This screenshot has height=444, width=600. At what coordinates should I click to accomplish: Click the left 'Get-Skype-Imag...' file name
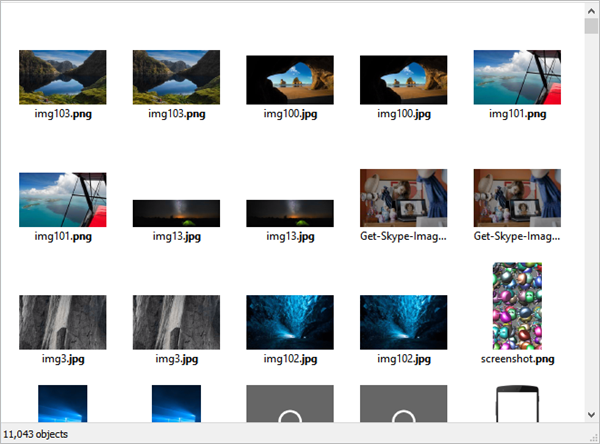click(x=403, y=236)
